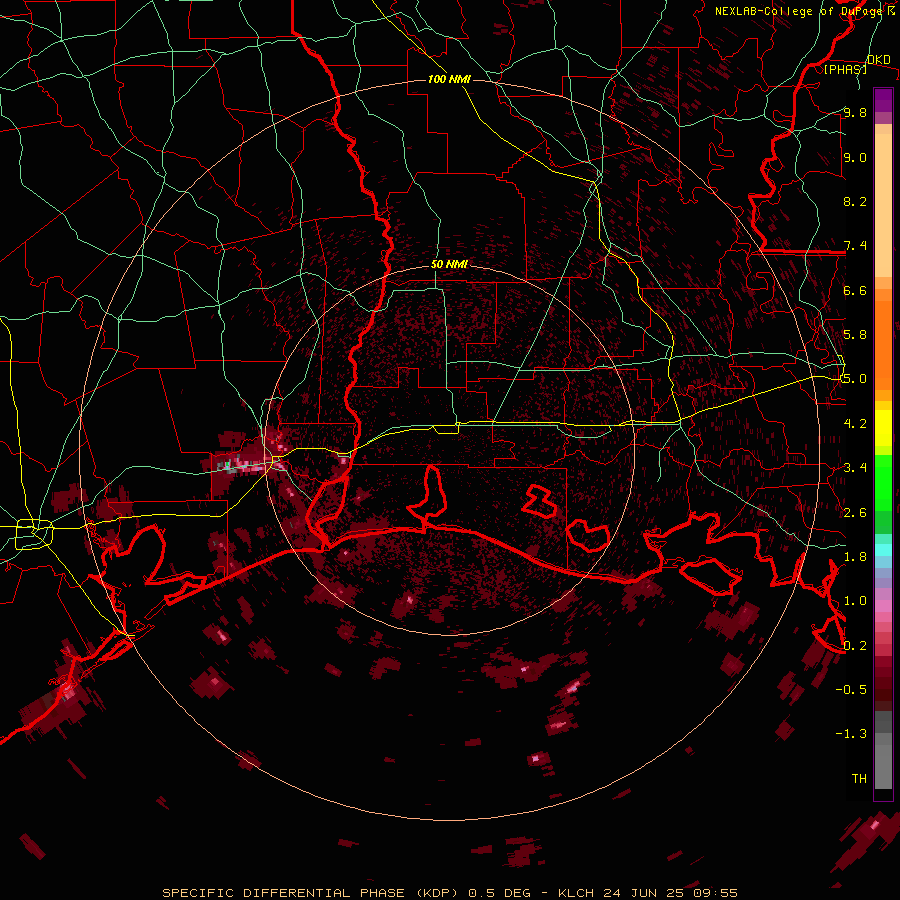
Task: Click the 9.0 scale value
Action: 855,157
